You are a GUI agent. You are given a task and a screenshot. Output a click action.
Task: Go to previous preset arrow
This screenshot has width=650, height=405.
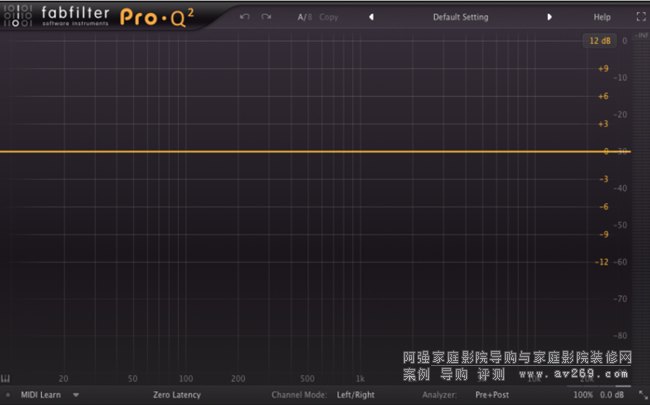pyautogui.click(x=371, y=17)
